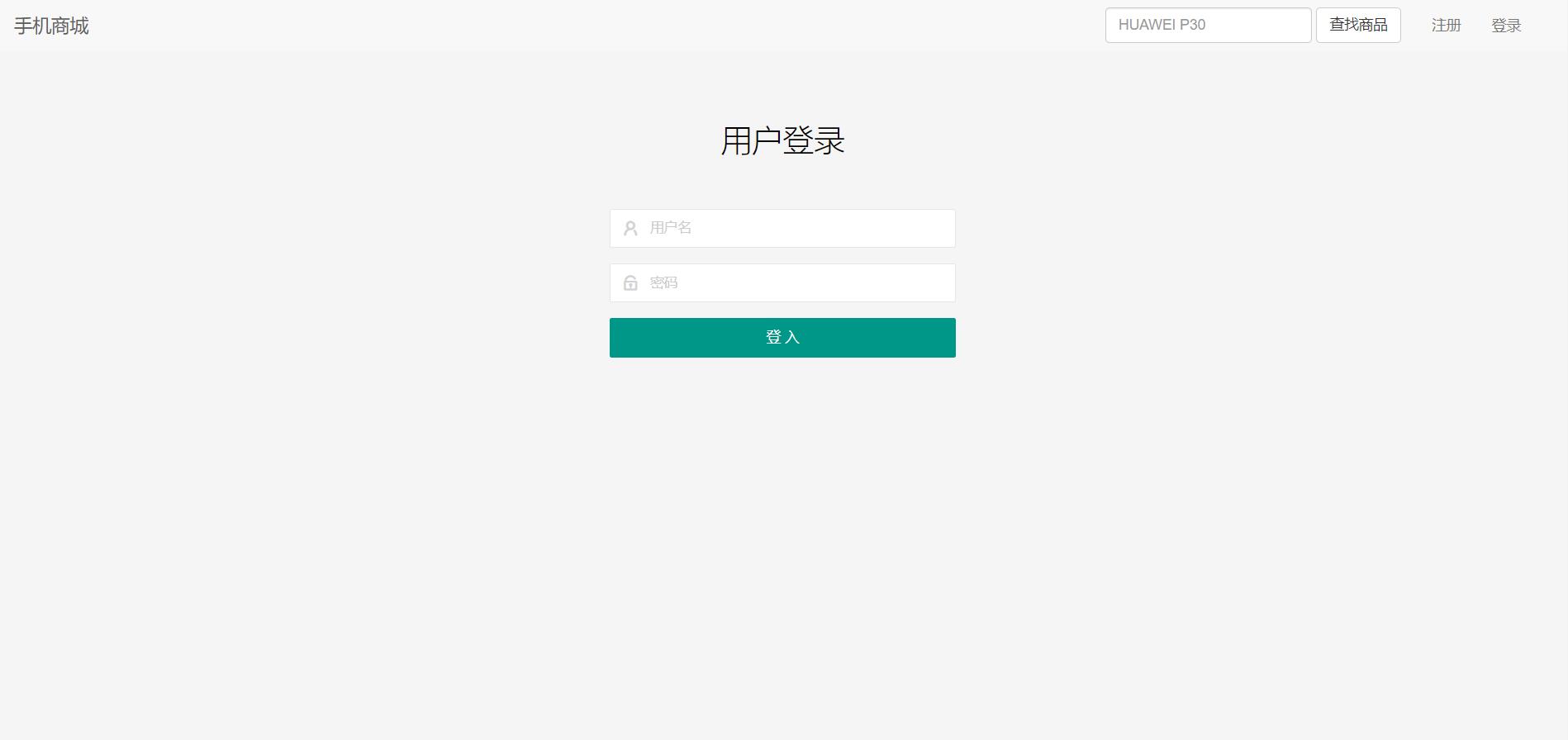Screen dimensions: 1568x740
Task: Go to the 注册 registration page
Action: click(1446, 26)
